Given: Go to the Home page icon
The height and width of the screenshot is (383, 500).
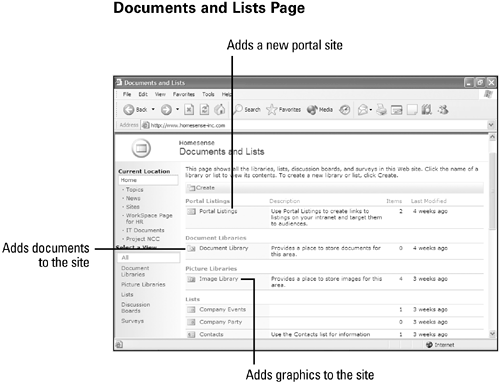Looking at the screenshot, I should (x=220, y=109).
